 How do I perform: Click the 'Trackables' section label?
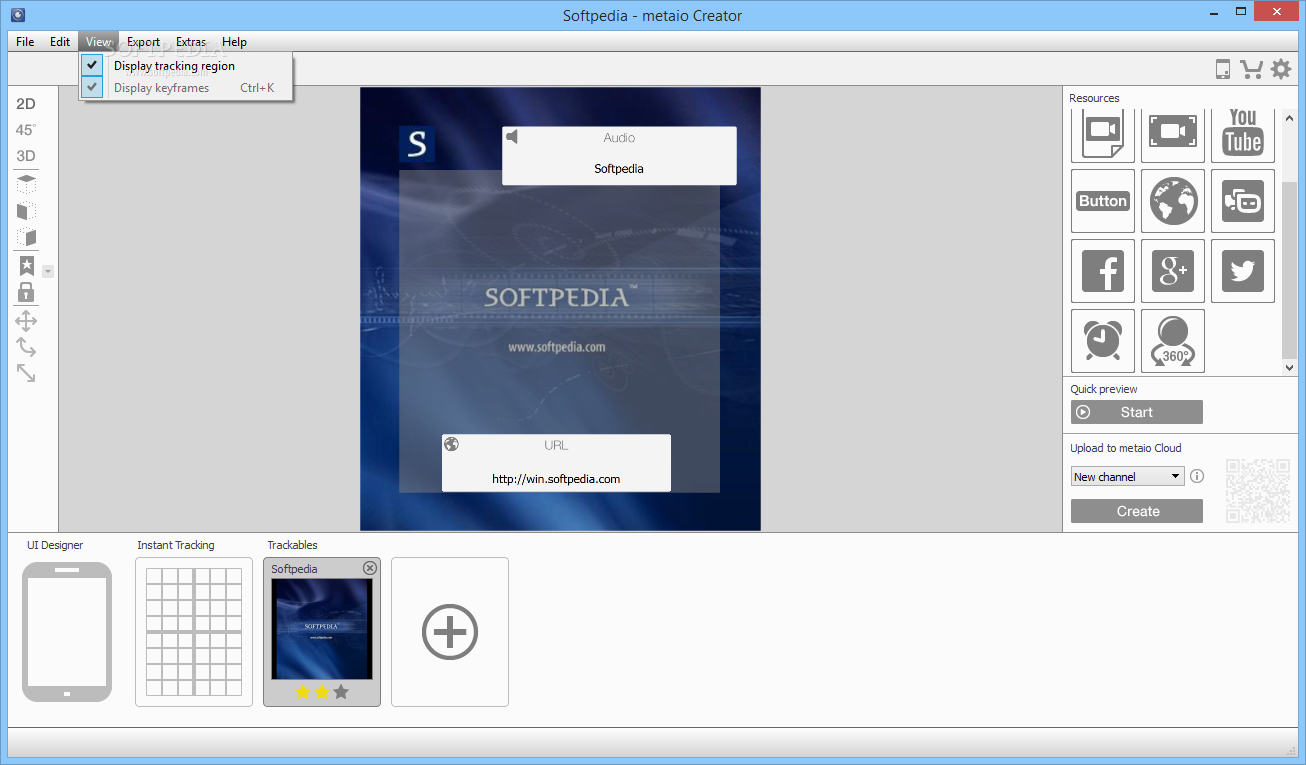click(292, 545)
